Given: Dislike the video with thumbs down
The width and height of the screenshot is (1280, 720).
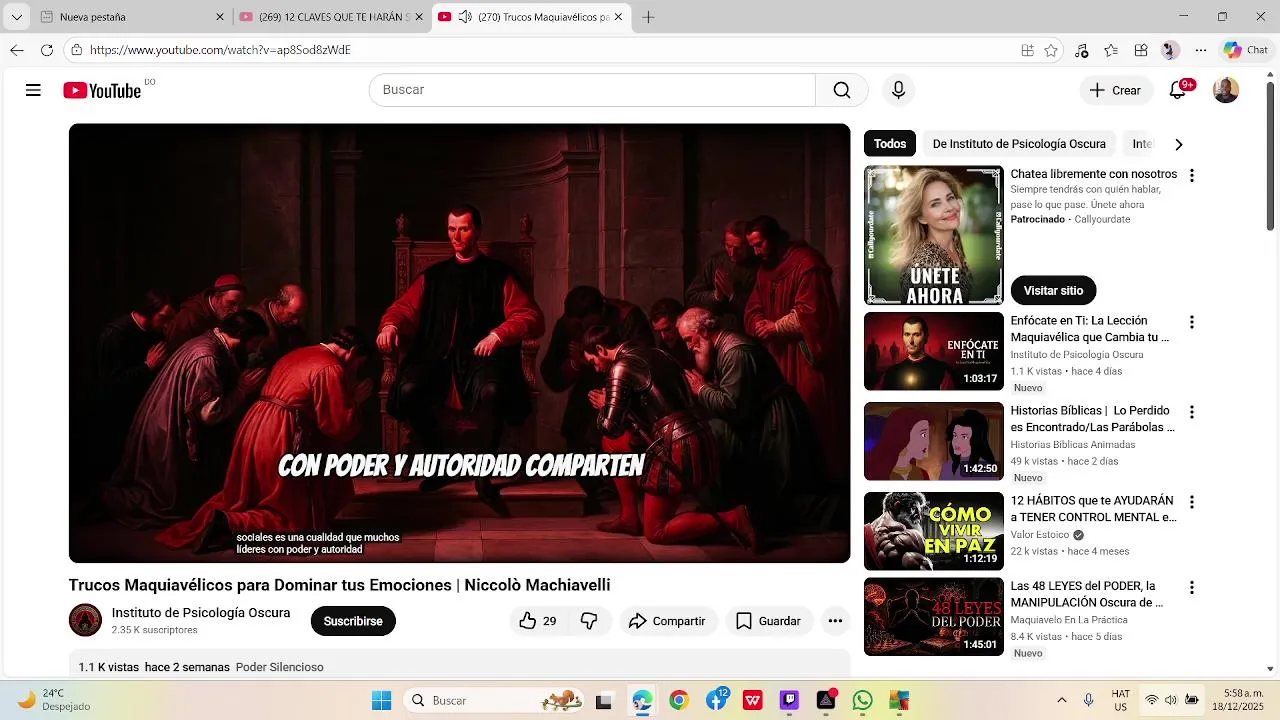Looking at the screenshot, I should (x=589, y=621).
